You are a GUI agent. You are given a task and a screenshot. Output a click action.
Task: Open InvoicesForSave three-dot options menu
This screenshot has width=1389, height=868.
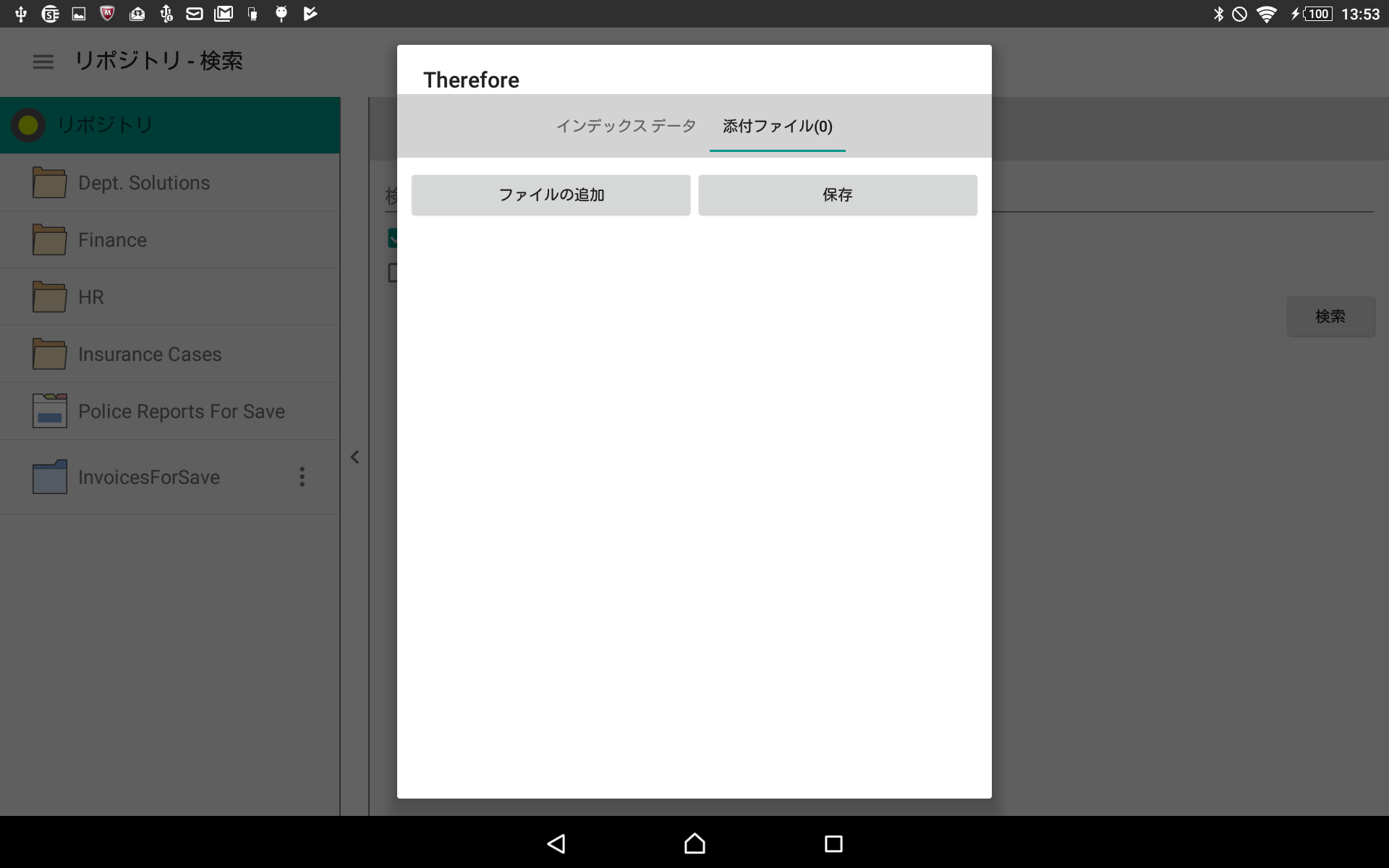(302, 477)
